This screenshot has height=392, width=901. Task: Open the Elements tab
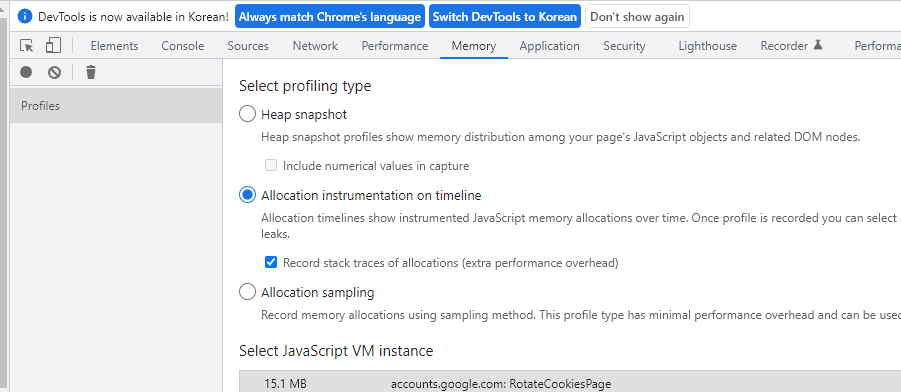click(114, 46)
